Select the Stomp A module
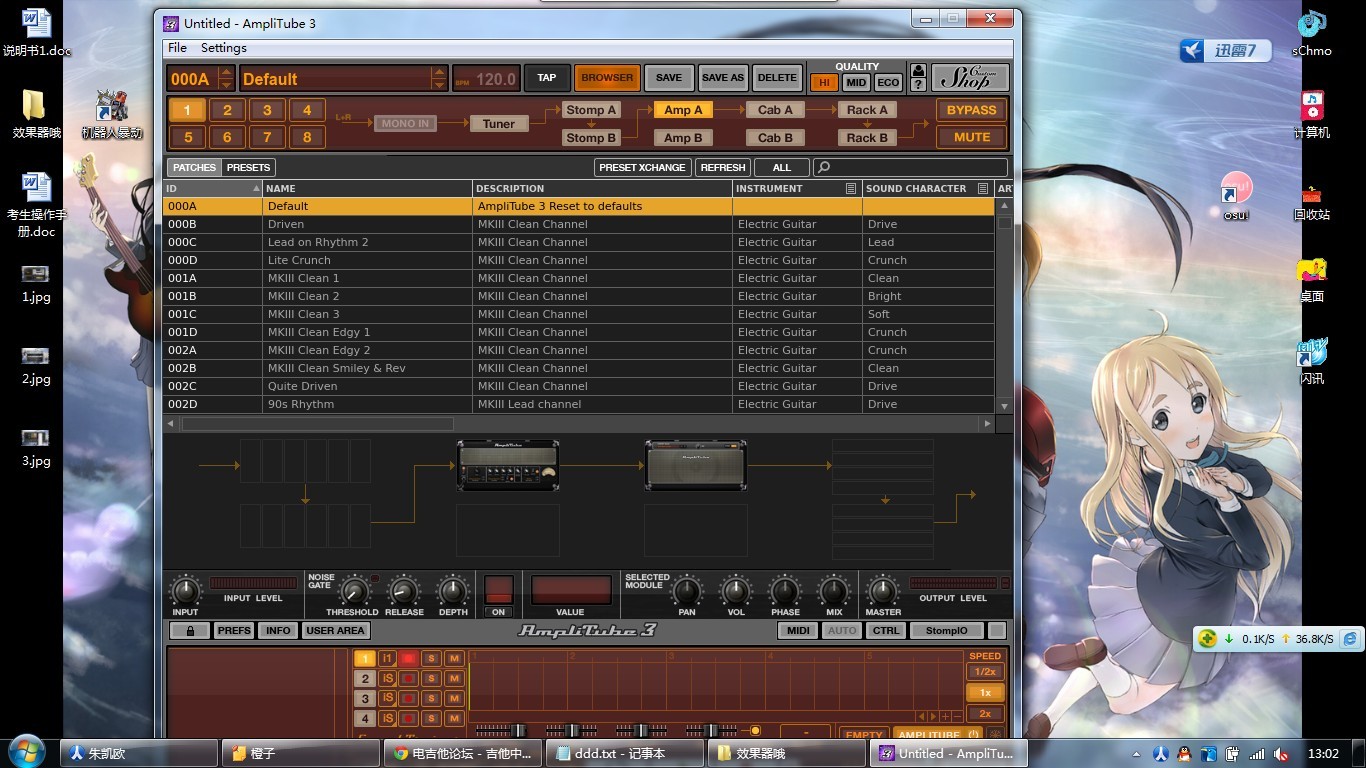1366x768 pixels. pos(591,110)
